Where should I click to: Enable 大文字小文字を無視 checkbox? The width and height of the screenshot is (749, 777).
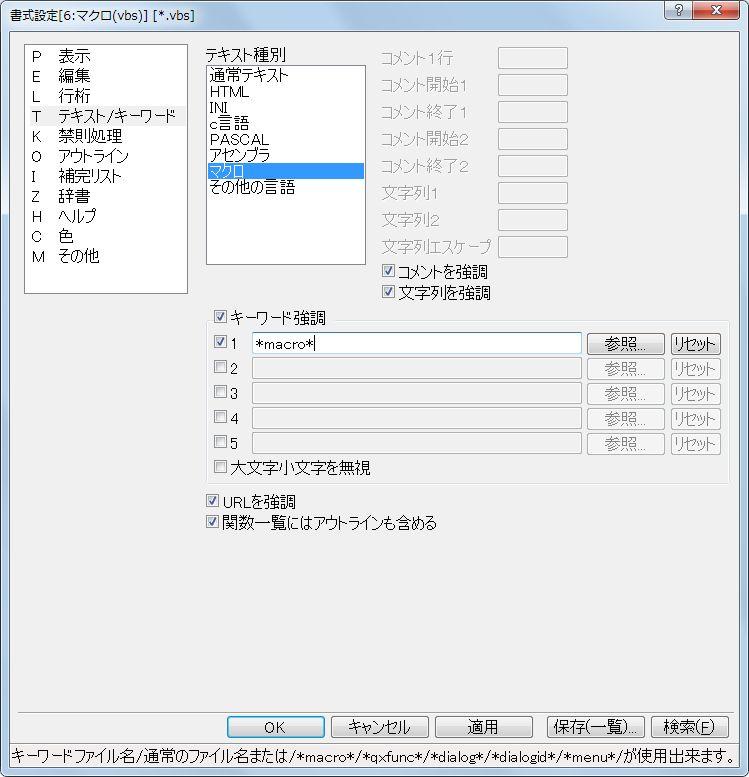click(x=220, y=467)
